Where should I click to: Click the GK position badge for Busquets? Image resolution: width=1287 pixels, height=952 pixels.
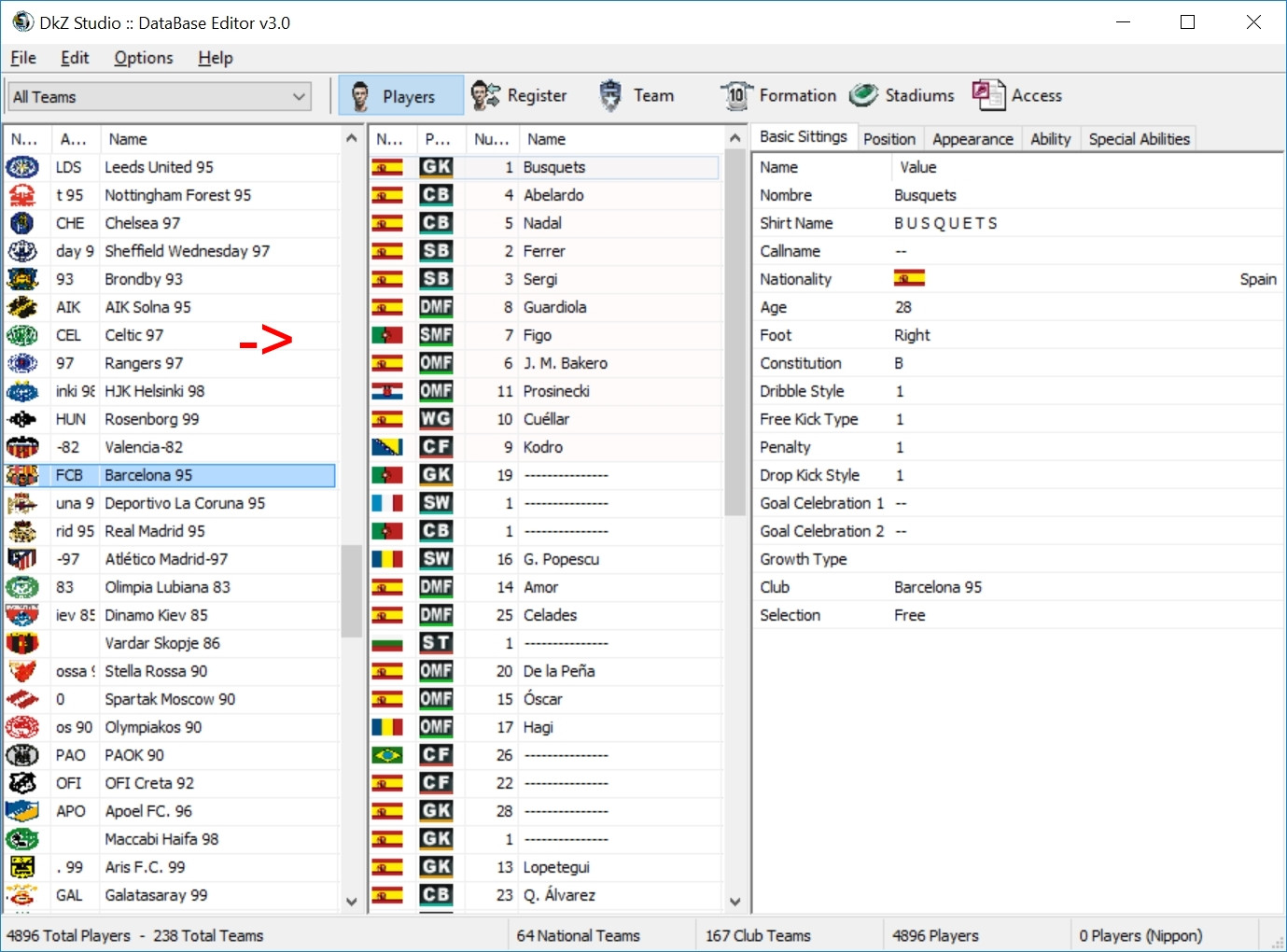436,167
